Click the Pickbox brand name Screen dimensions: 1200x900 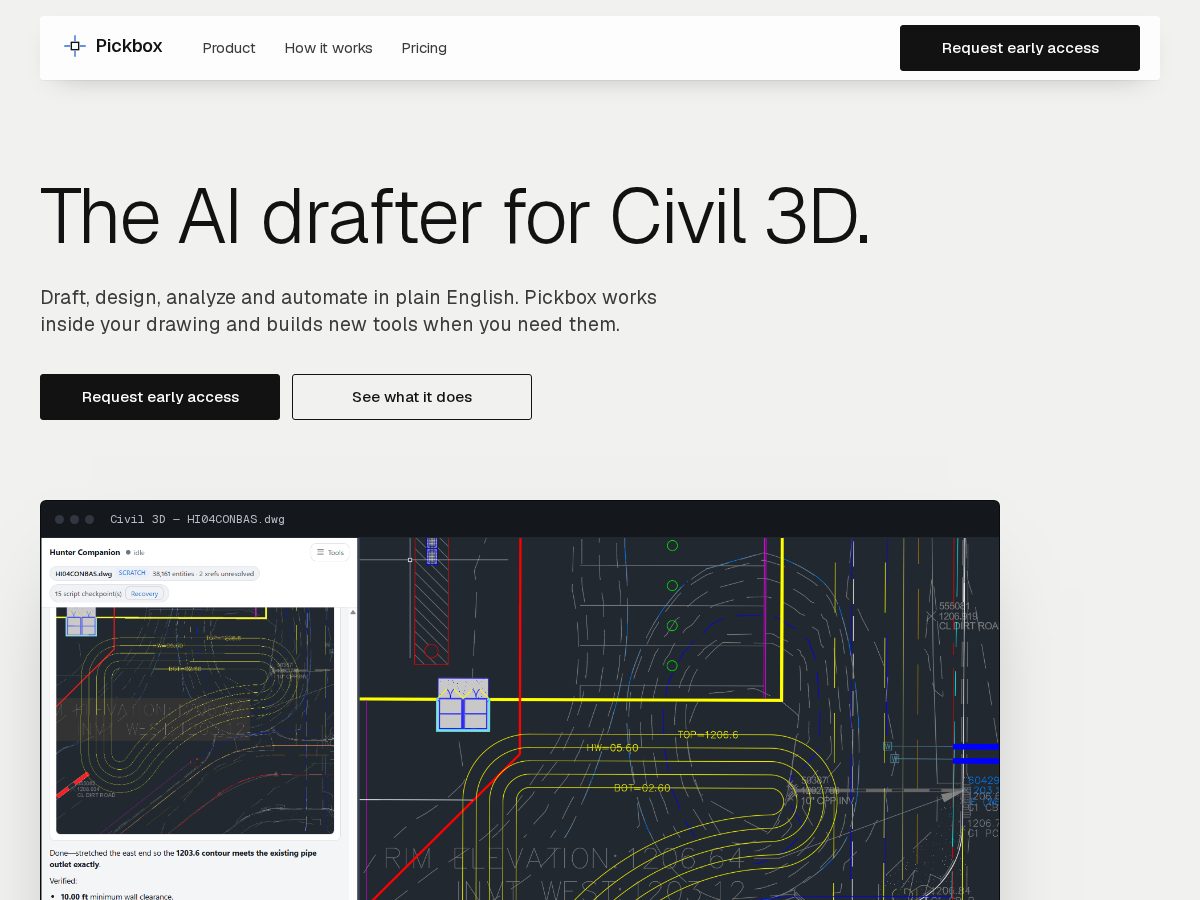coord(129,46)
